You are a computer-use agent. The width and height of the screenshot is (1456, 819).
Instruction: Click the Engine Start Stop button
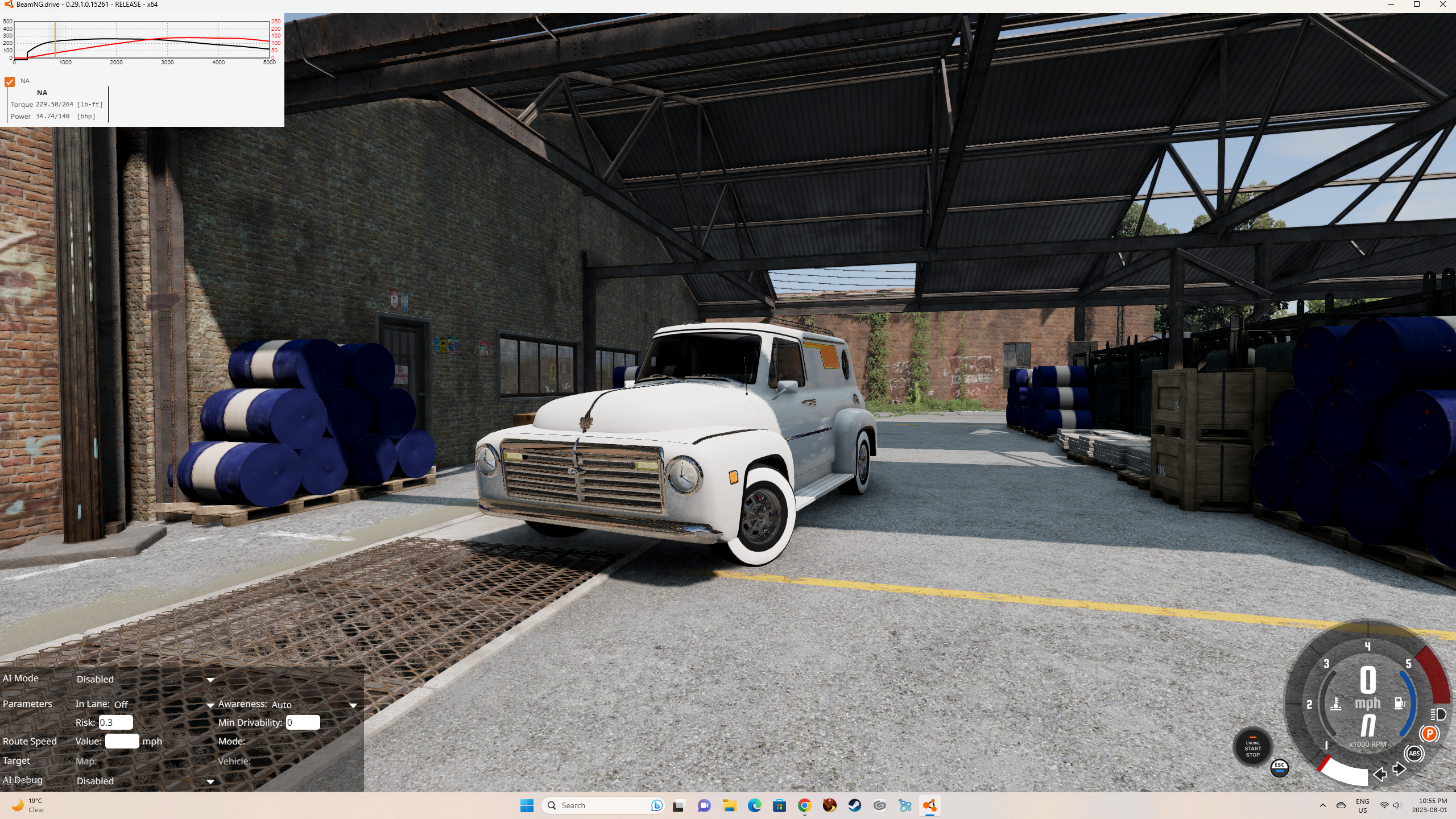[1252, 748]
